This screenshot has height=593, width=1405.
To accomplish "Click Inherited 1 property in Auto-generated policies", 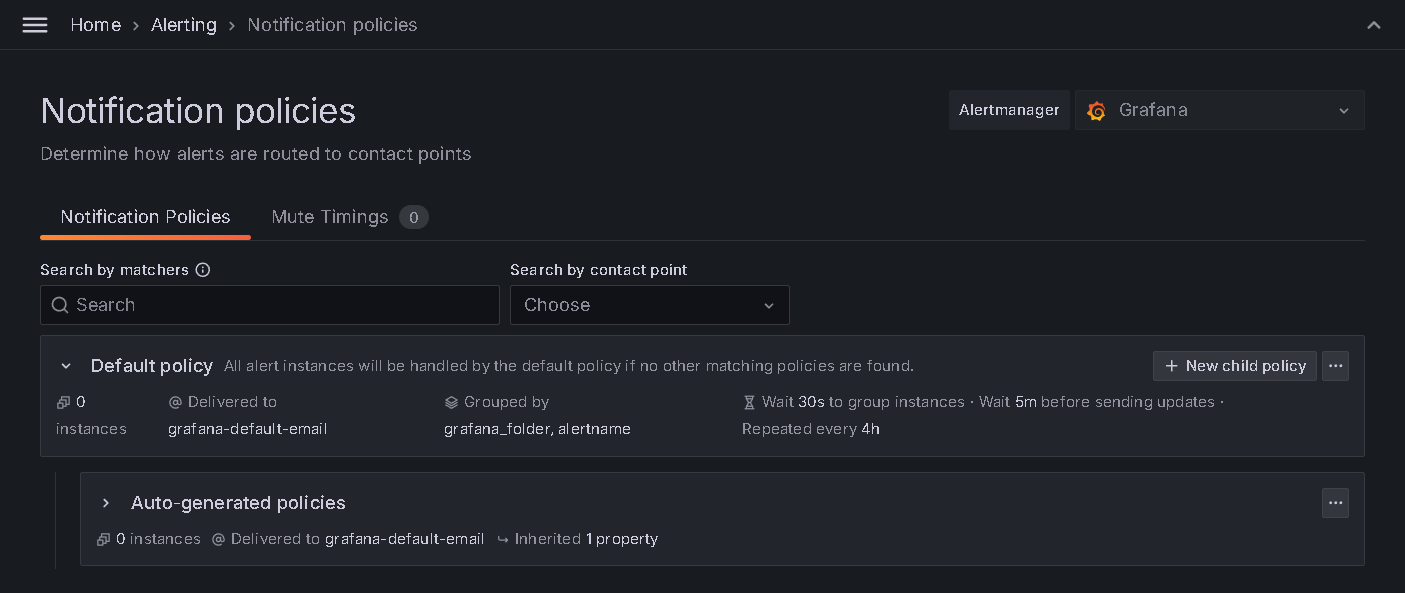I will pyautogui.click(x=585, y=539).
